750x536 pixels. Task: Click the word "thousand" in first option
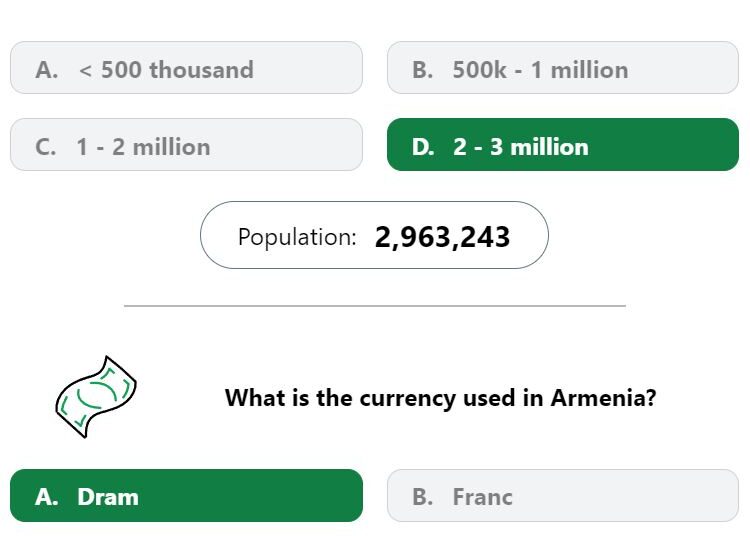(201, 70)
